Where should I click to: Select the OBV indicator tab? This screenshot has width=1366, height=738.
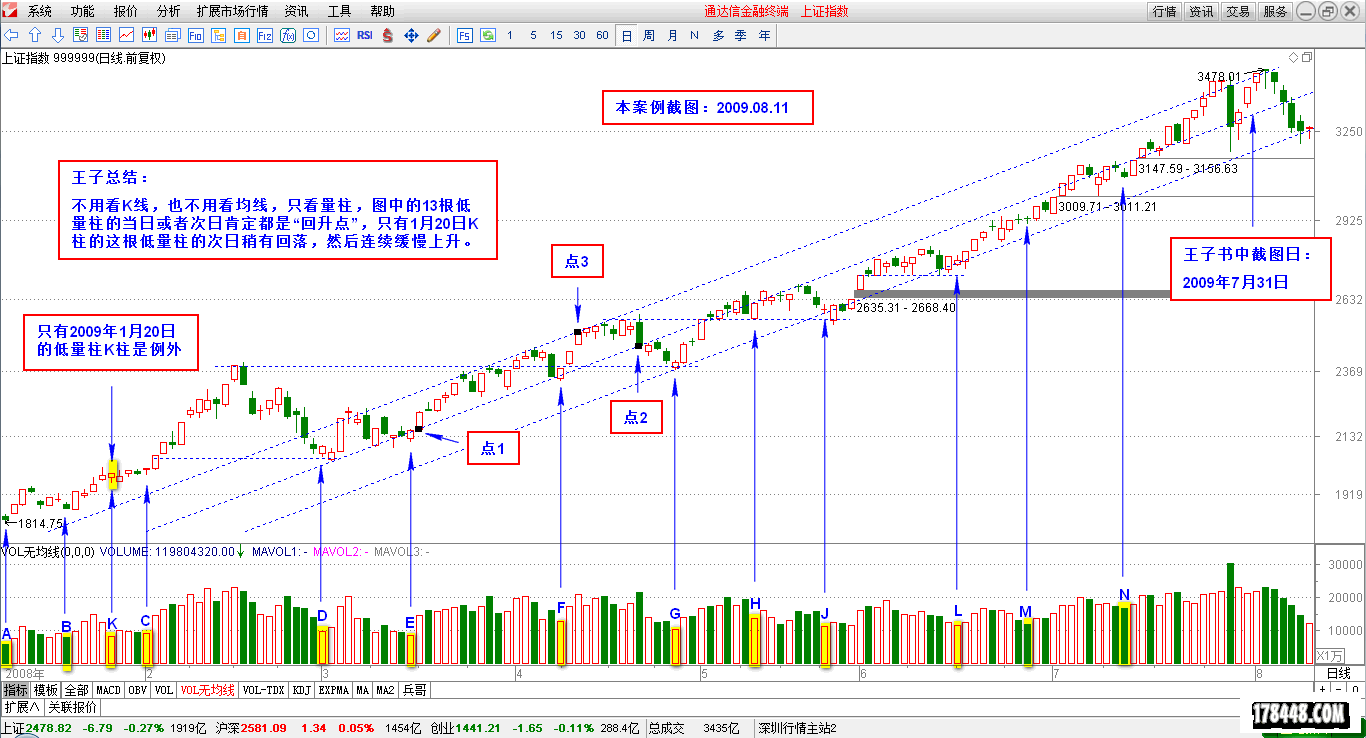[x=138, y=690]
